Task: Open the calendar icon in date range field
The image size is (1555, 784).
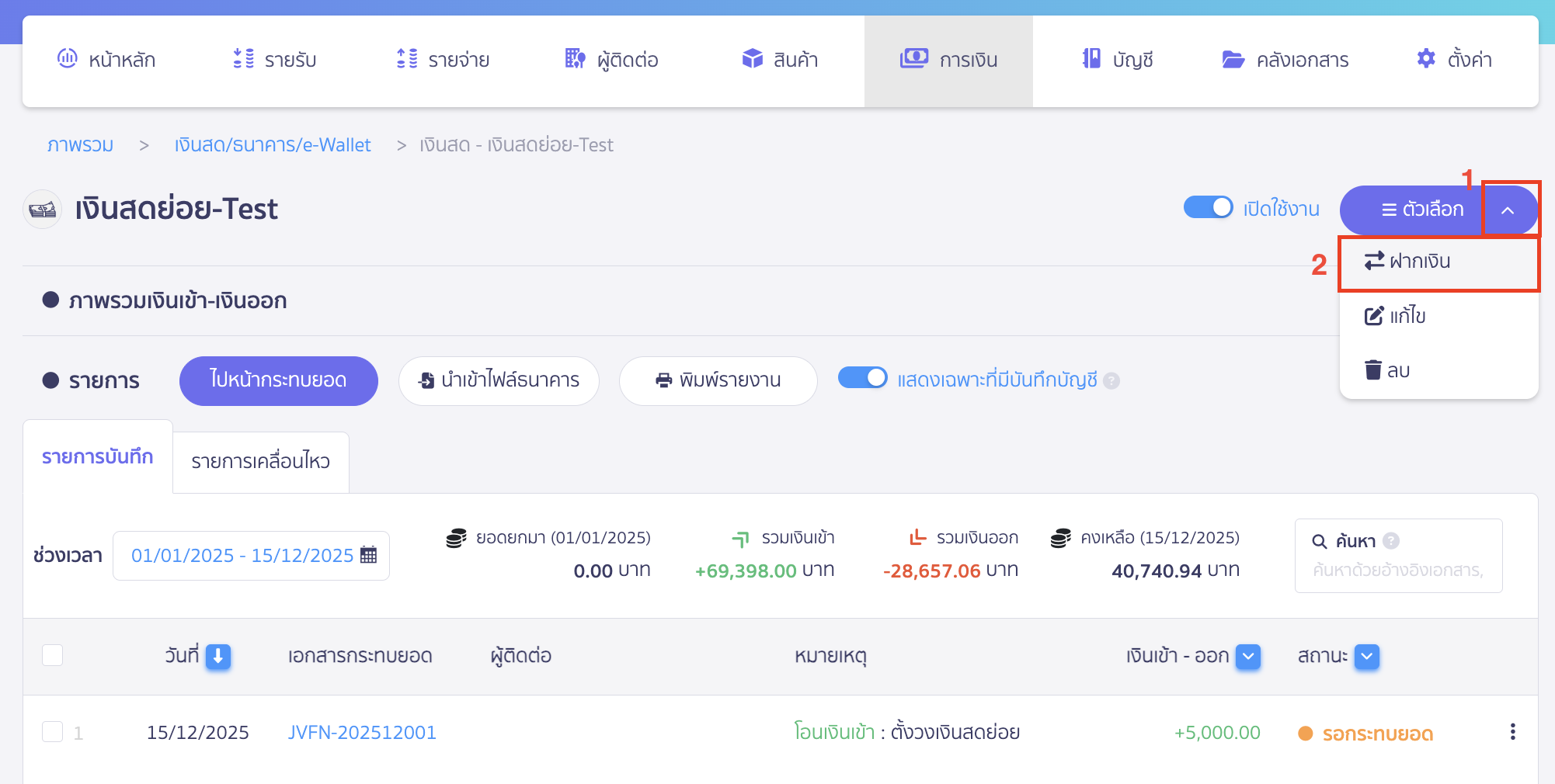Action: [368, 554]
